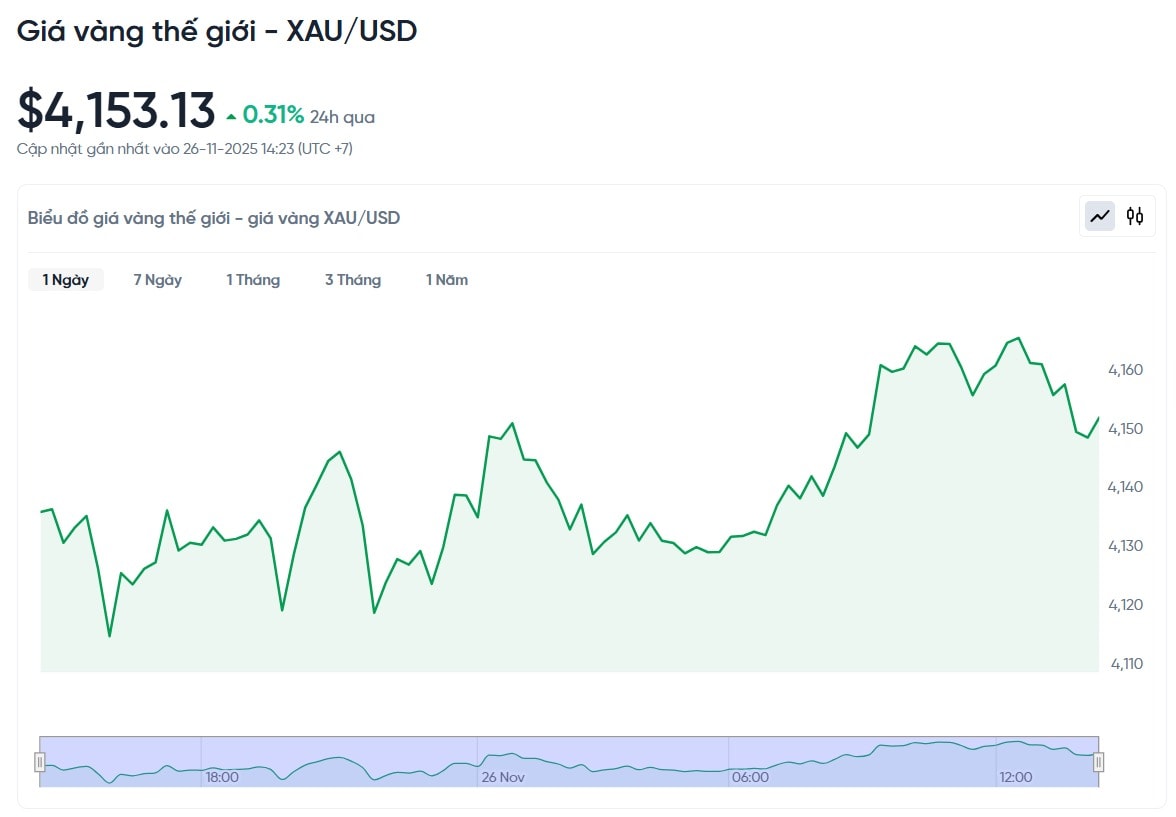
Task: Jump to 12:00 on the navigator timeline
Action: pyautogui.click(x=1015, y=777)
